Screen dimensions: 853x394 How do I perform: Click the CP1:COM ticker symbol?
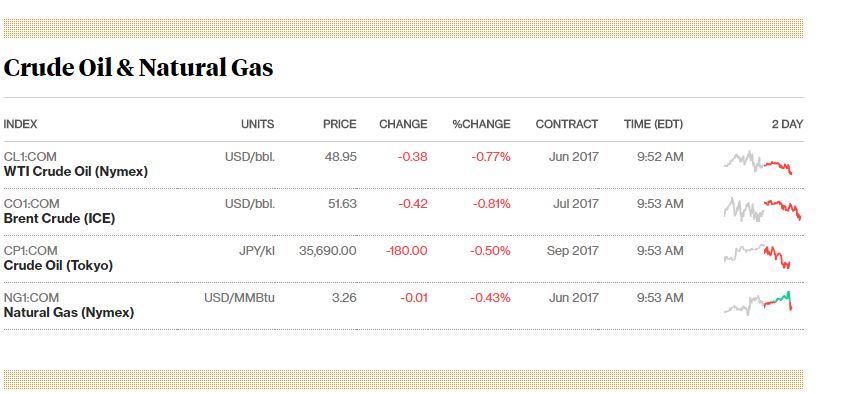pyautogui.click(x=30, y=251)
